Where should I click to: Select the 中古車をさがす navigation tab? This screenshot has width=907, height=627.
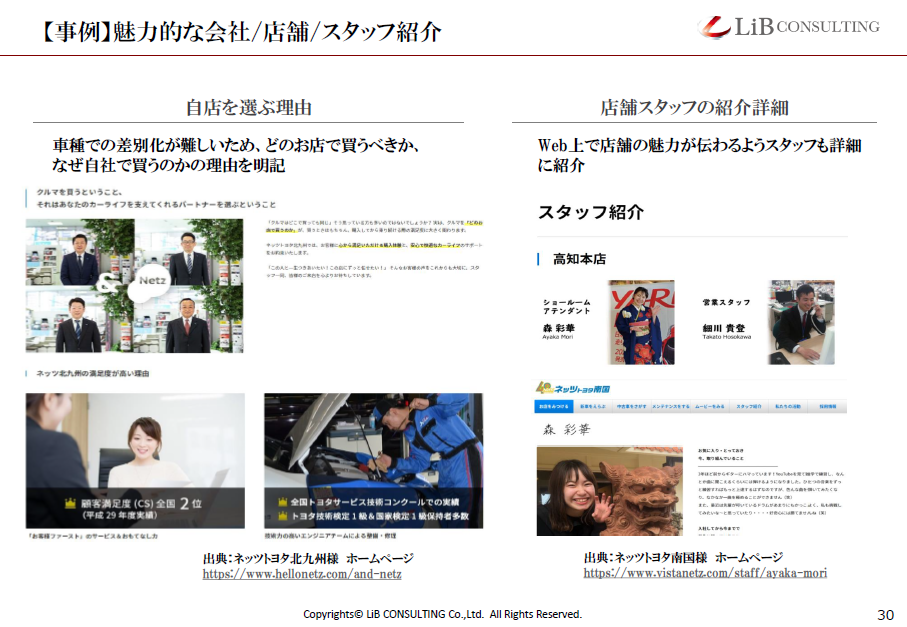pos(632,407)
